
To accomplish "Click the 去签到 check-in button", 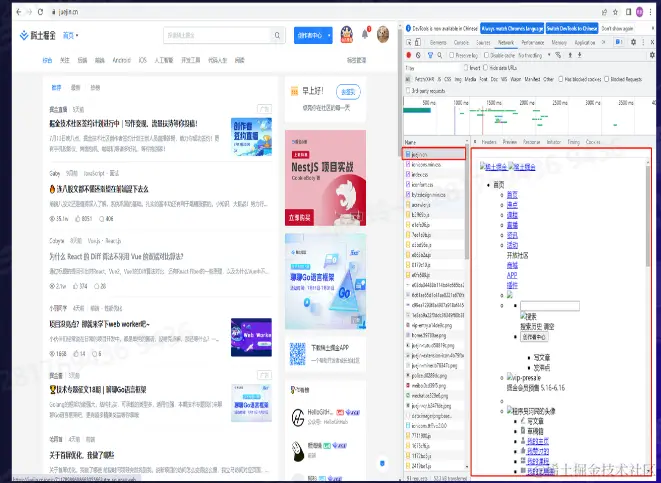I will click(x=348, y=91).
